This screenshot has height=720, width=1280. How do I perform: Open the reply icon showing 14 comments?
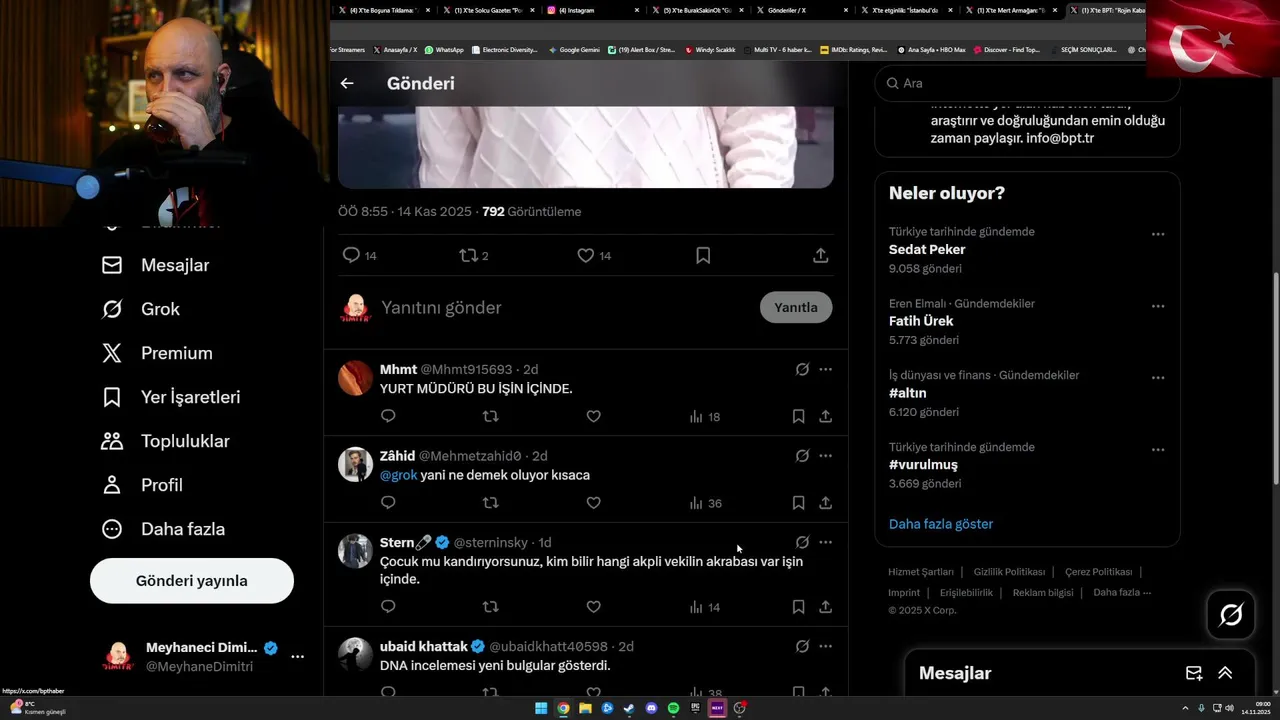(x=351, y=255)
